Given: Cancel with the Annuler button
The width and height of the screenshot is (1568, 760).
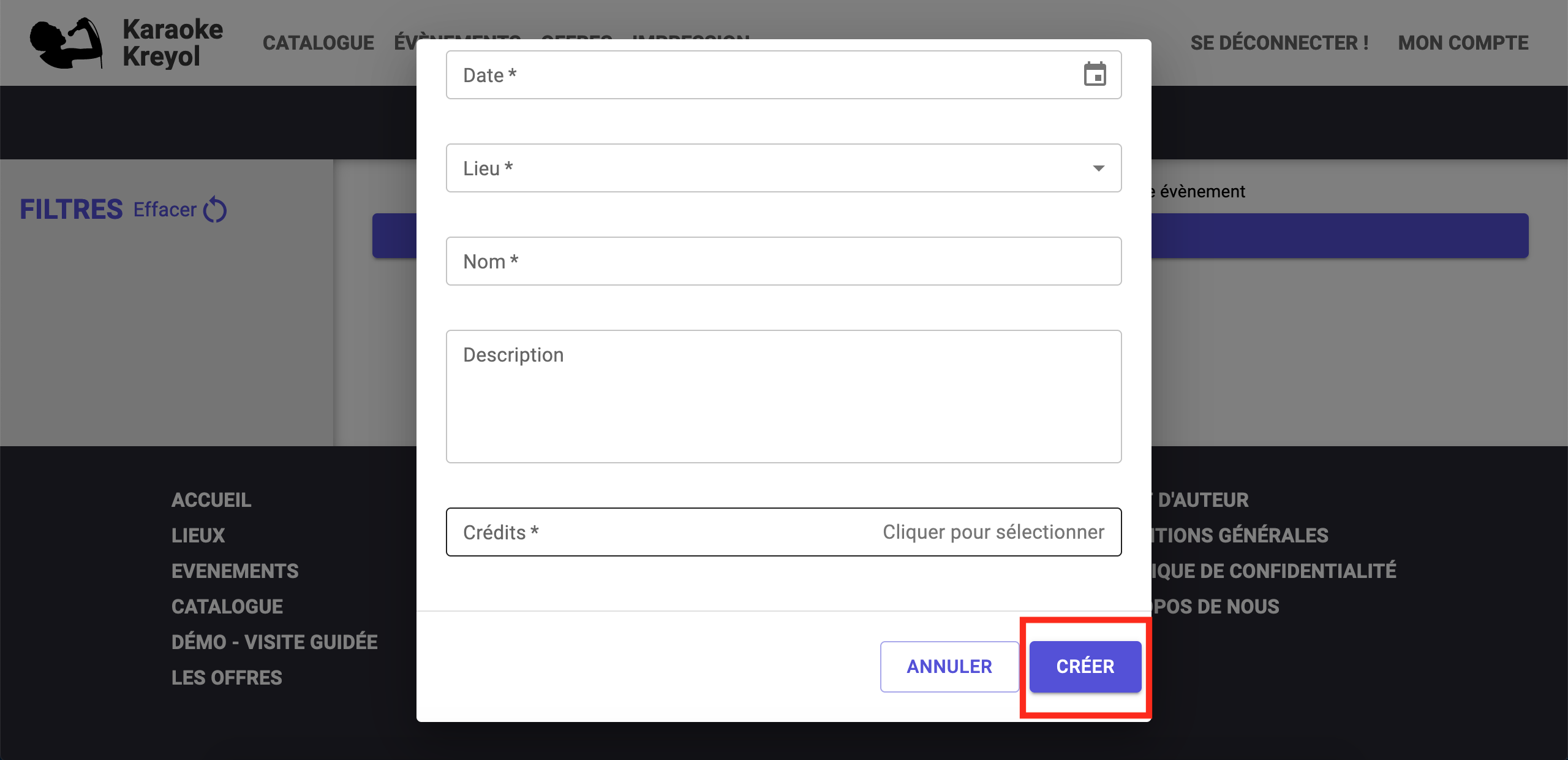Looking at the screenshot, I should [x=949, y=667].
